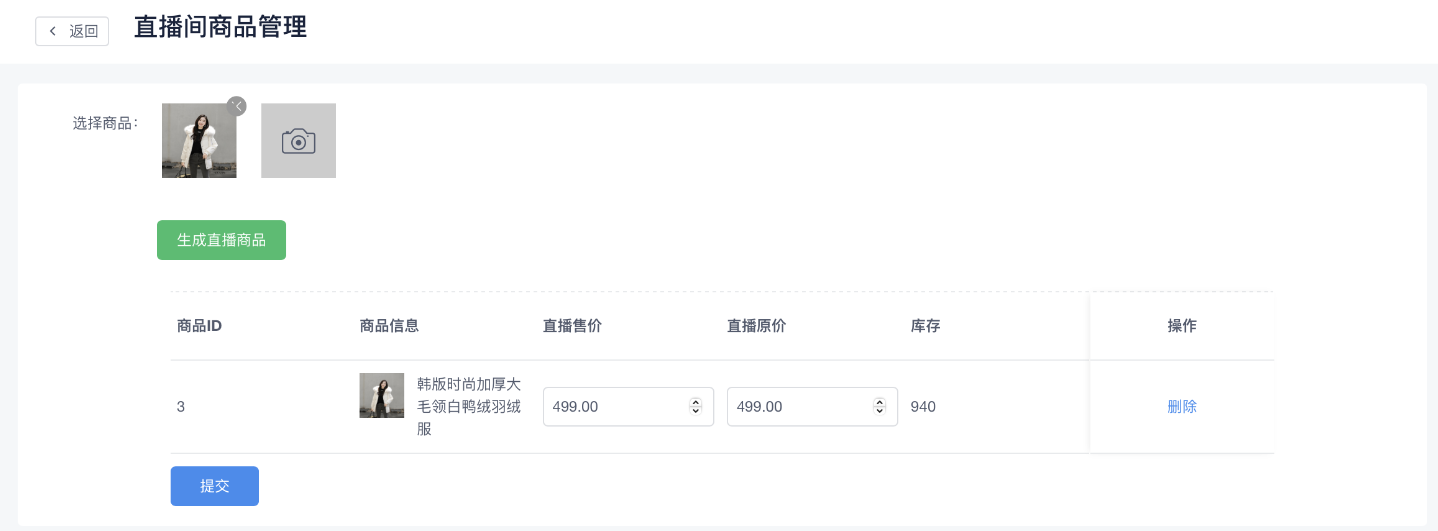The image size is (1438, 531).
Task: Submit the form with 提交 button
Action: (214, 486)
